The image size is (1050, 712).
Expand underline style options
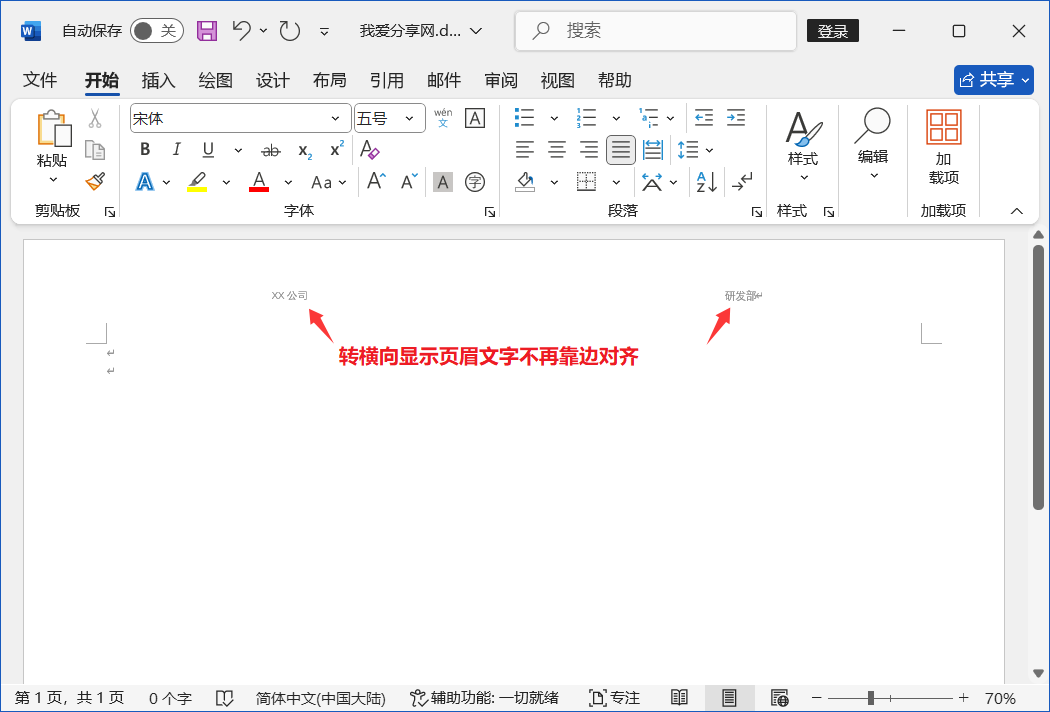click(238, 150)
